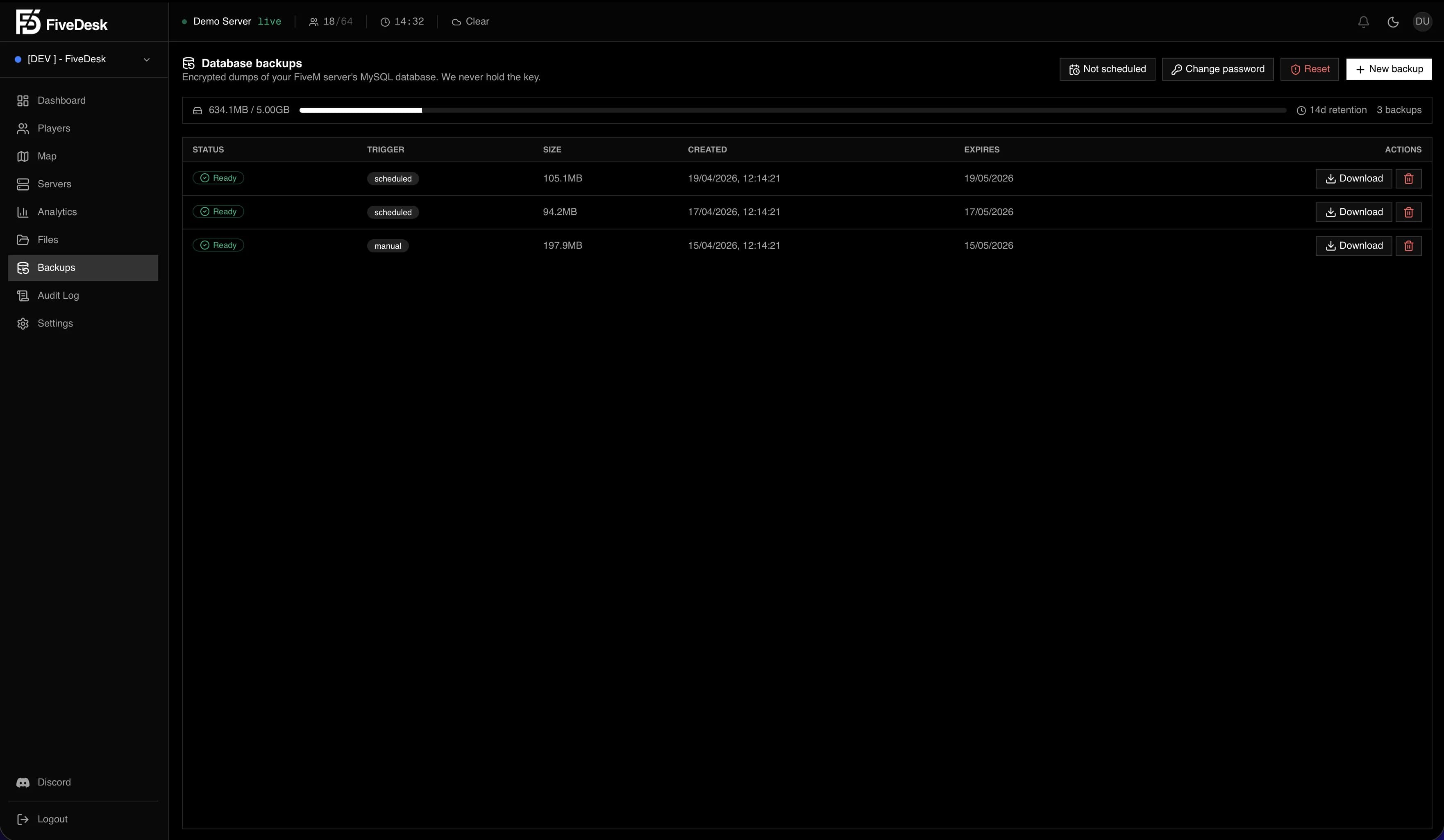Open the Players page
The width and height of the screenshot is (1444, 840).
click(83, 128)
